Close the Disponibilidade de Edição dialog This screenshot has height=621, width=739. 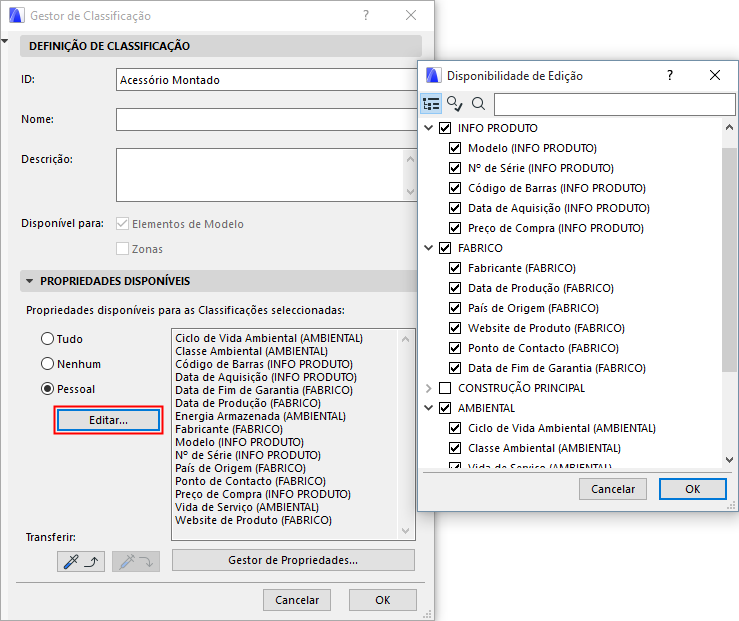pos(714,75)
